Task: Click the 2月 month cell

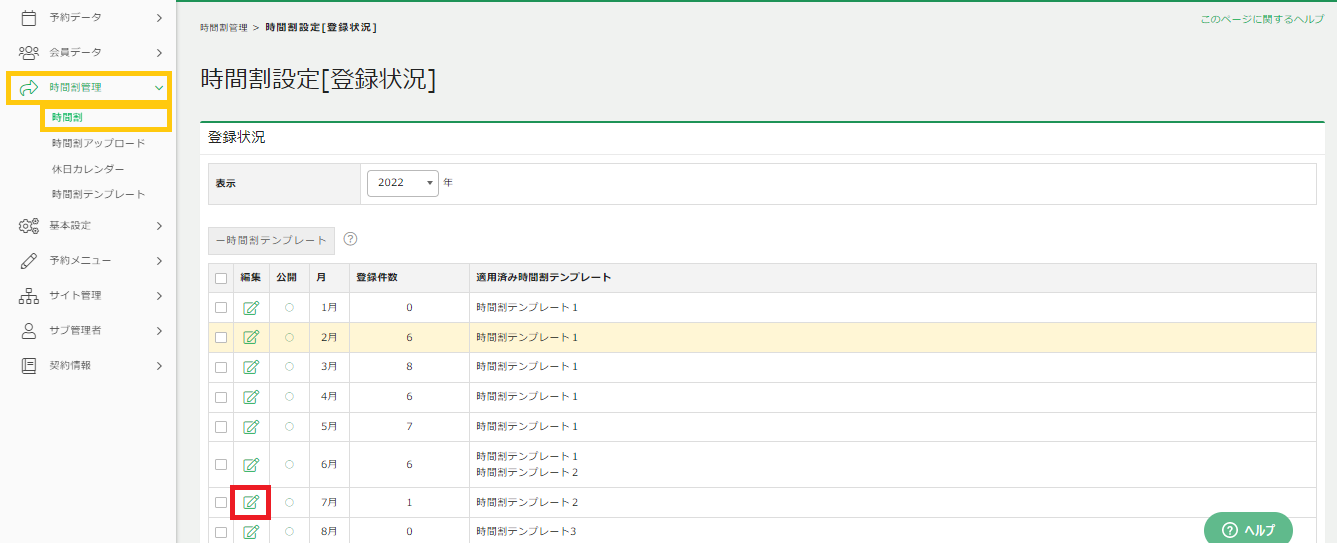Action: coord(329,338)
